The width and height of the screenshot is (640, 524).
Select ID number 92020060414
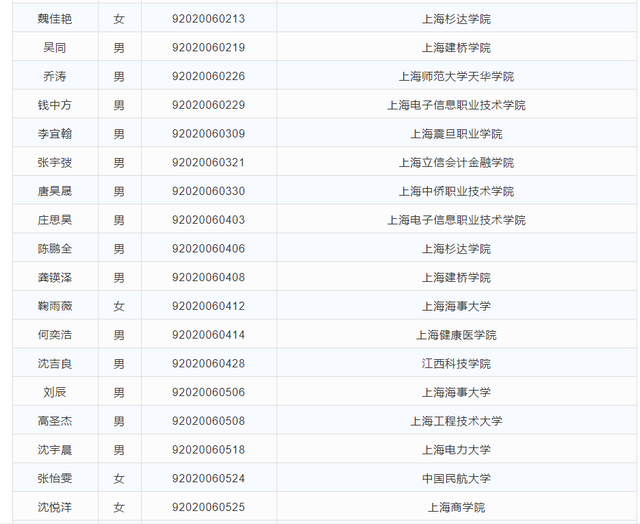point(208,335)
